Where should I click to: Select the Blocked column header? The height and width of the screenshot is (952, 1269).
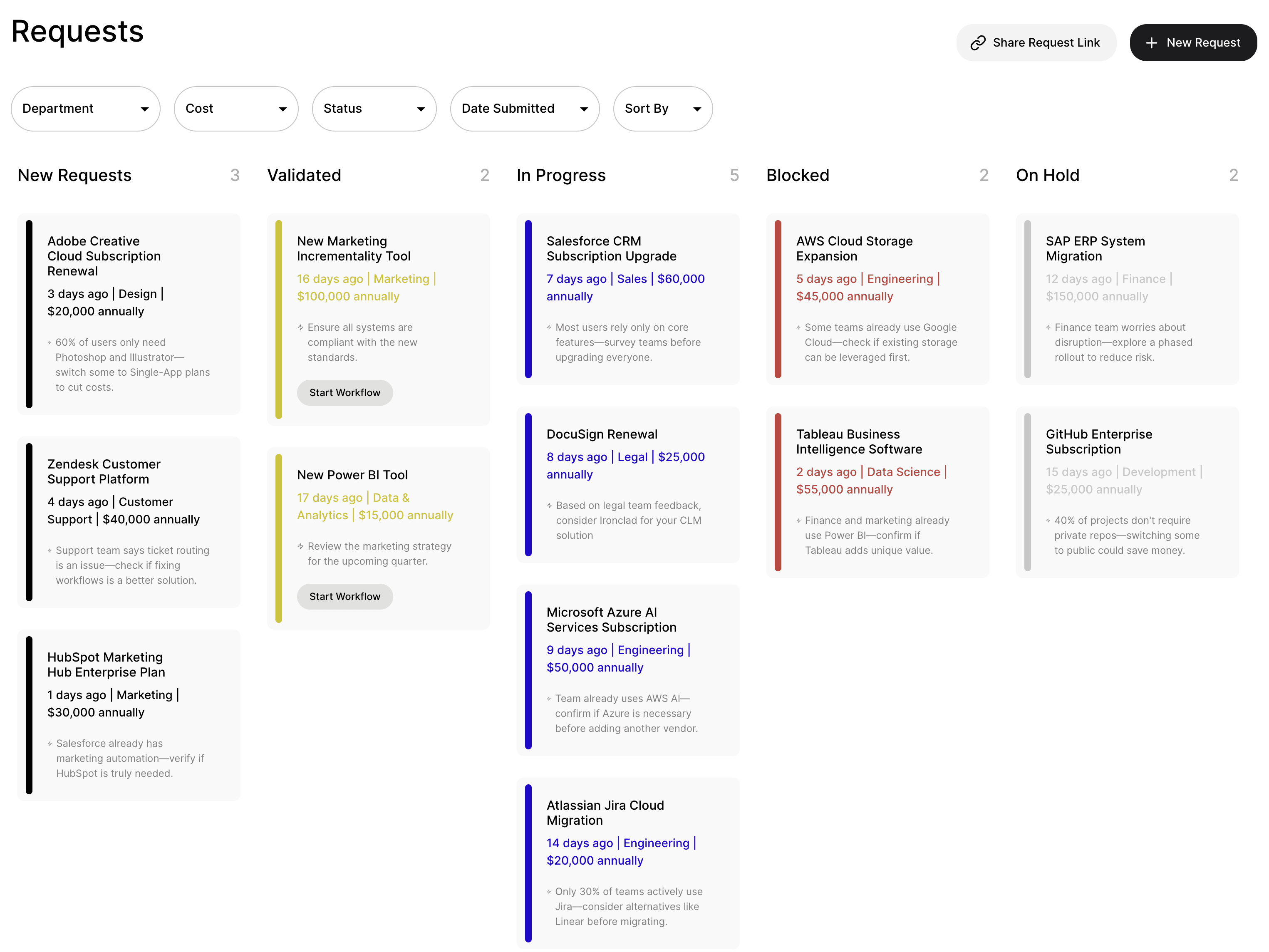coord(798,176)
